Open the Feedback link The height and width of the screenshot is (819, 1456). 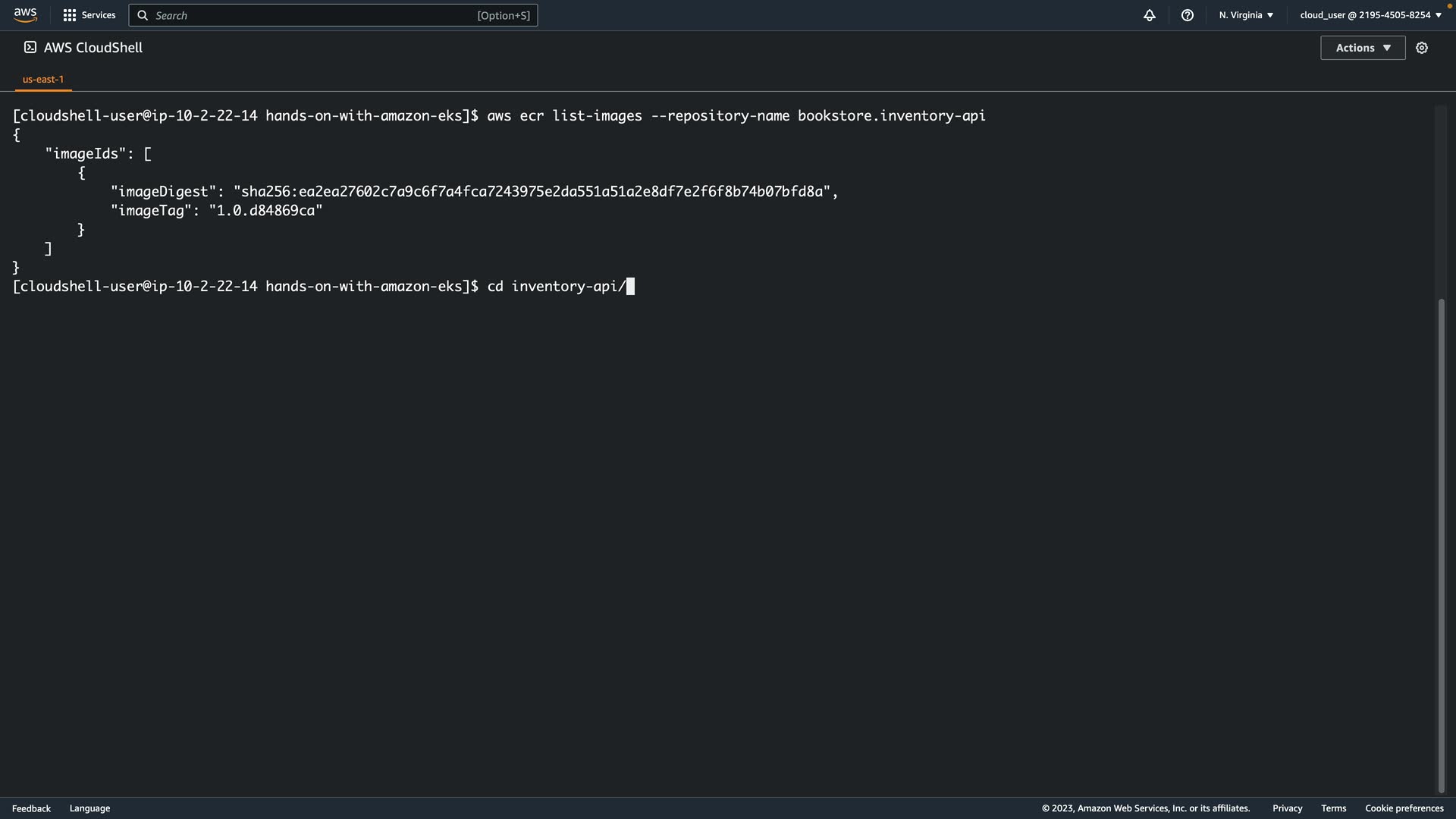tap(31, 808)
